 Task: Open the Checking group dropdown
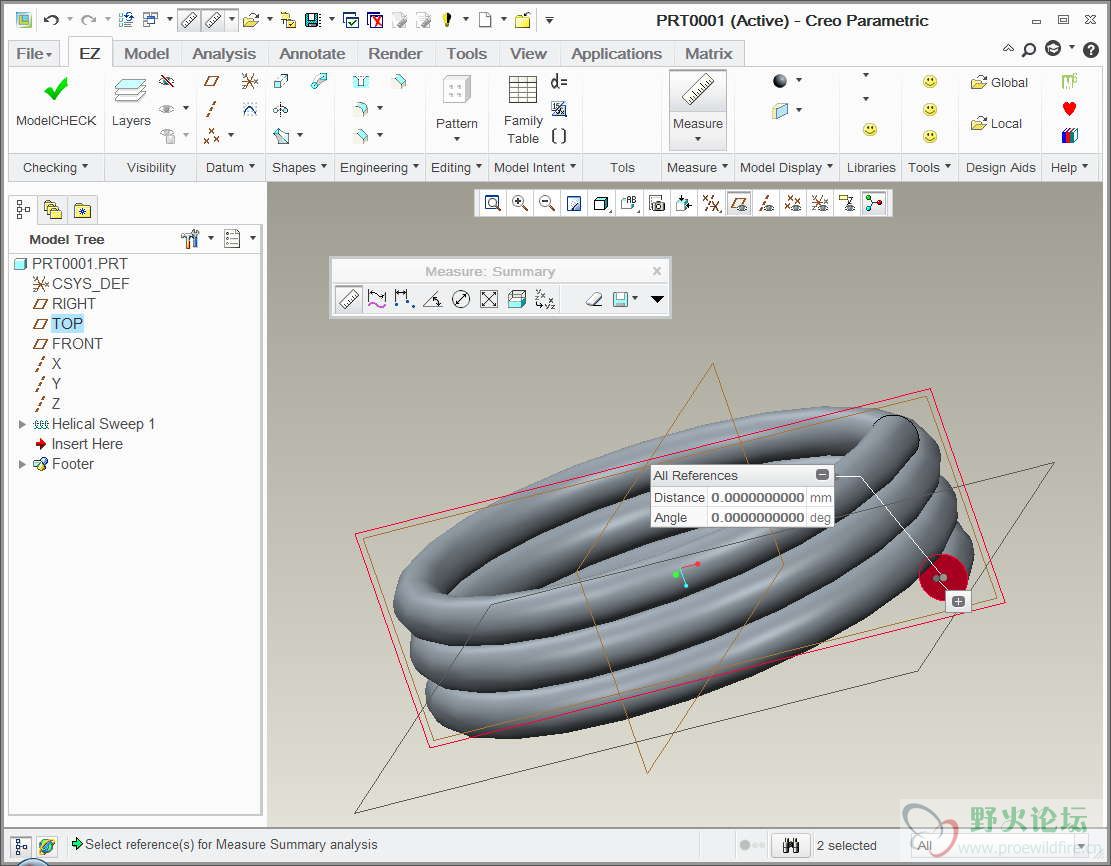tap(55, 167)
